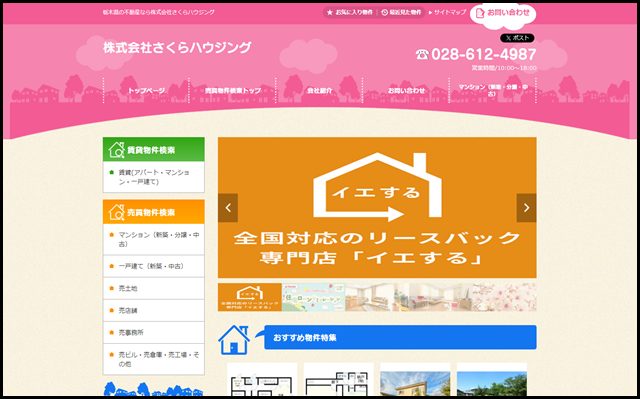This screenshot has height=399, width=640.
Task: Click the orange 売買物件検索 header
Action: [153, 212]
